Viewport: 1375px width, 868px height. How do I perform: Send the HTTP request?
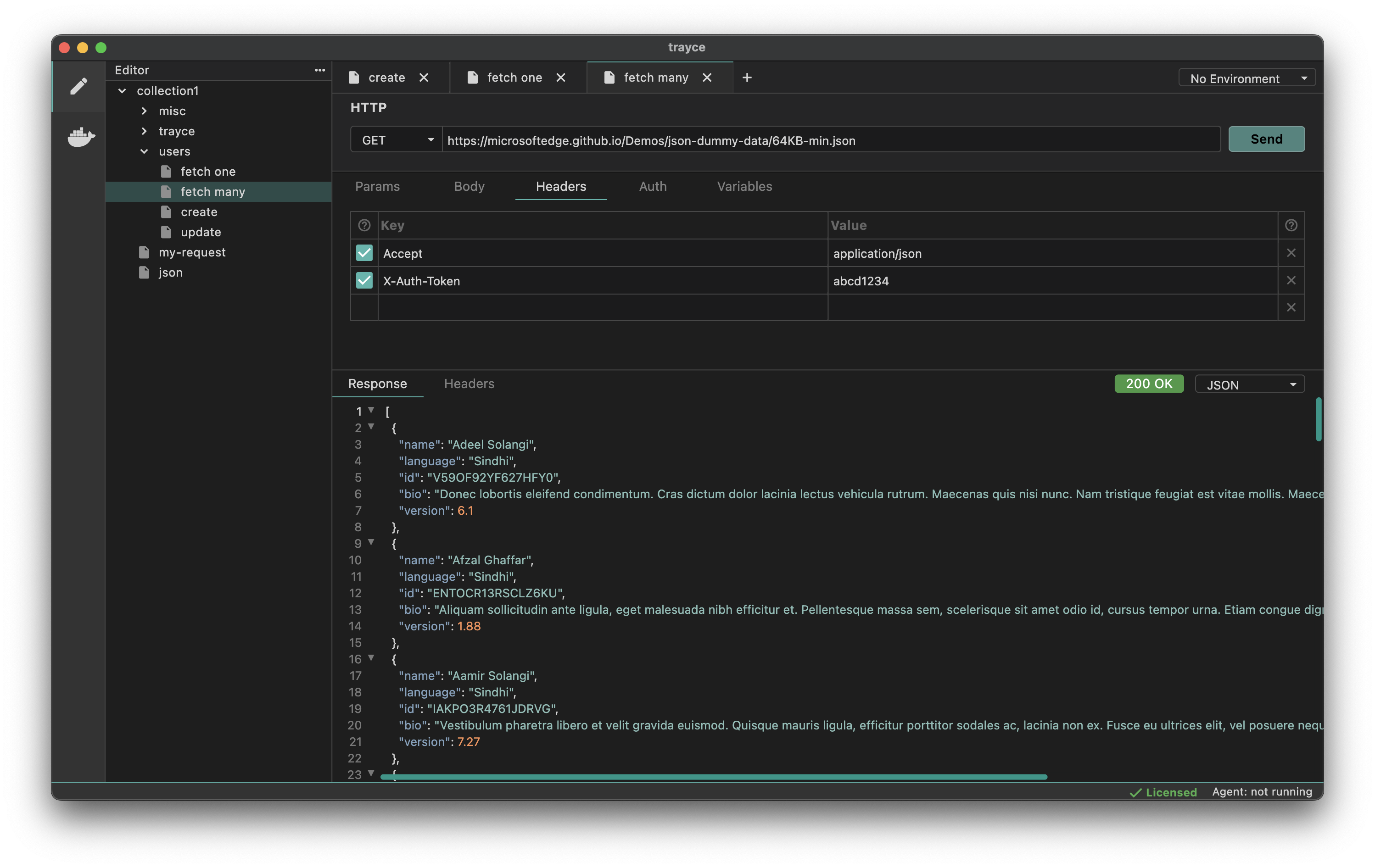click(1267, 139)
